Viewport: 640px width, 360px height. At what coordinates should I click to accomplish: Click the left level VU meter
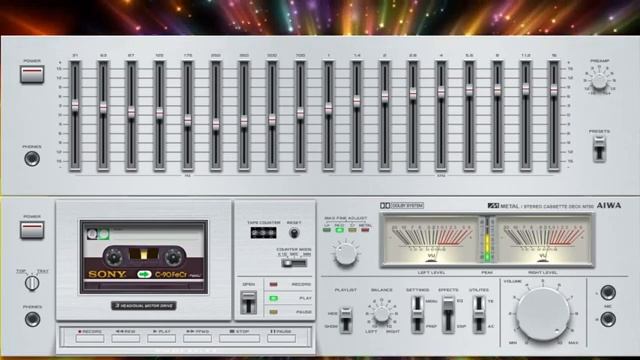tap(431, 240)
